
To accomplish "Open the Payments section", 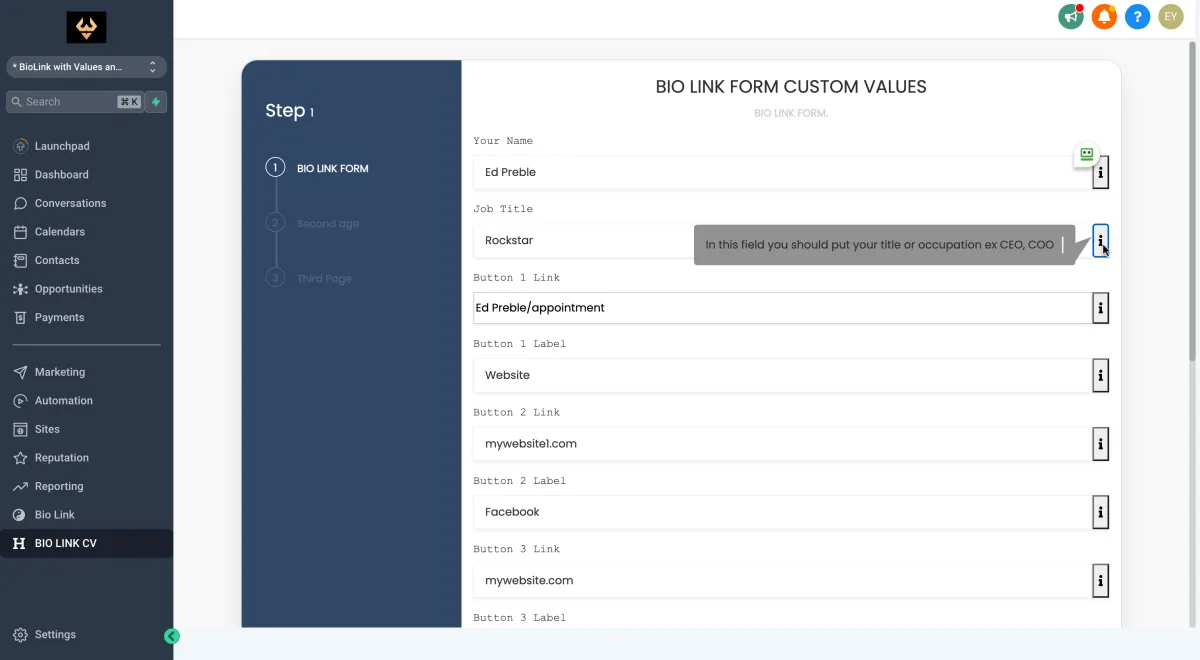I will (58, 317).
